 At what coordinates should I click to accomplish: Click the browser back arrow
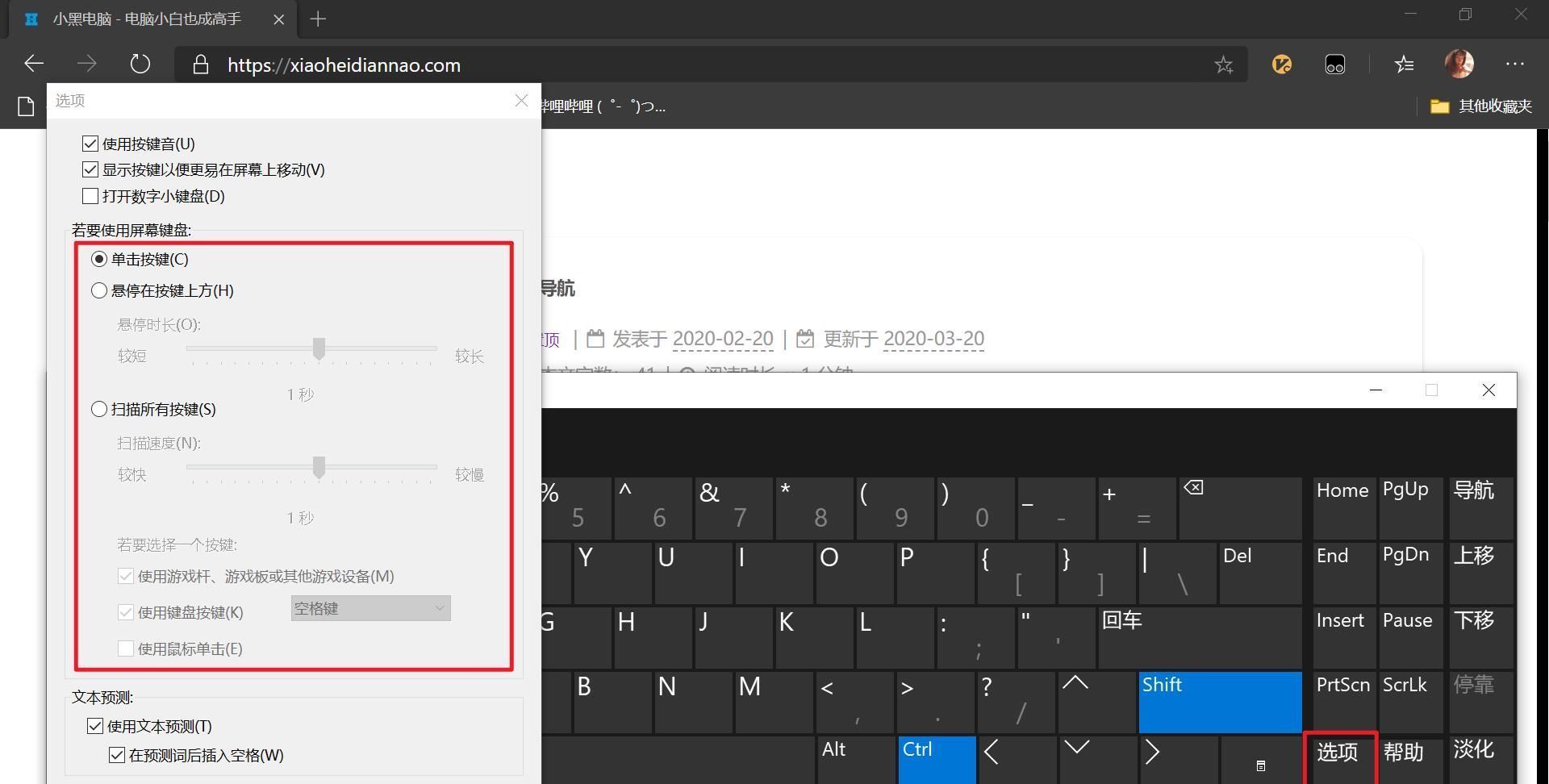(x=34, y=64)
